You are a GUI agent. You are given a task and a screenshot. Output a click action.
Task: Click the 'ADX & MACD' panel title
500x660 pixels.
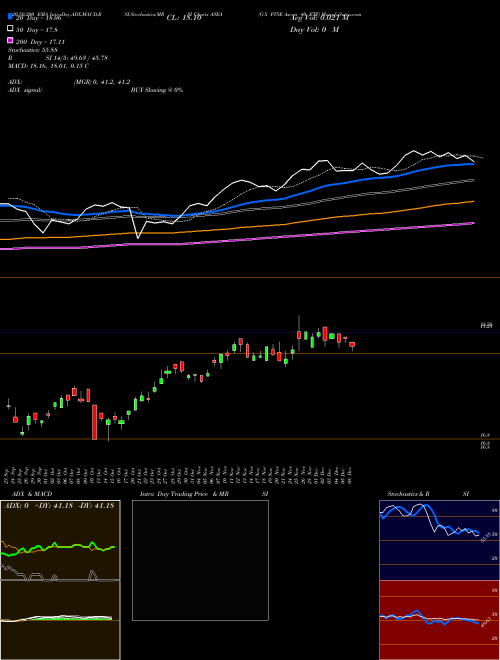click(32, 494)
